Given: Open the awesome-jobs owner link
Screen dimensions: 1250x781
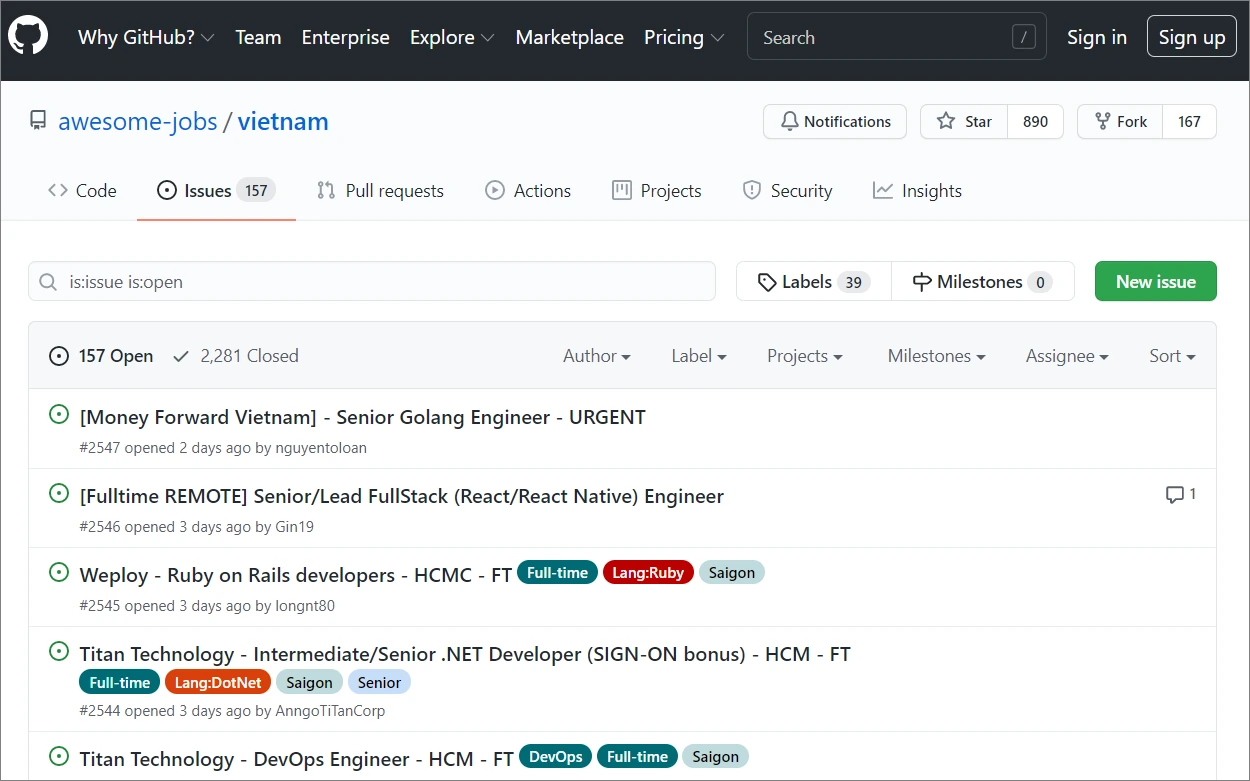Looking at the screenshot, I should 138,122.
